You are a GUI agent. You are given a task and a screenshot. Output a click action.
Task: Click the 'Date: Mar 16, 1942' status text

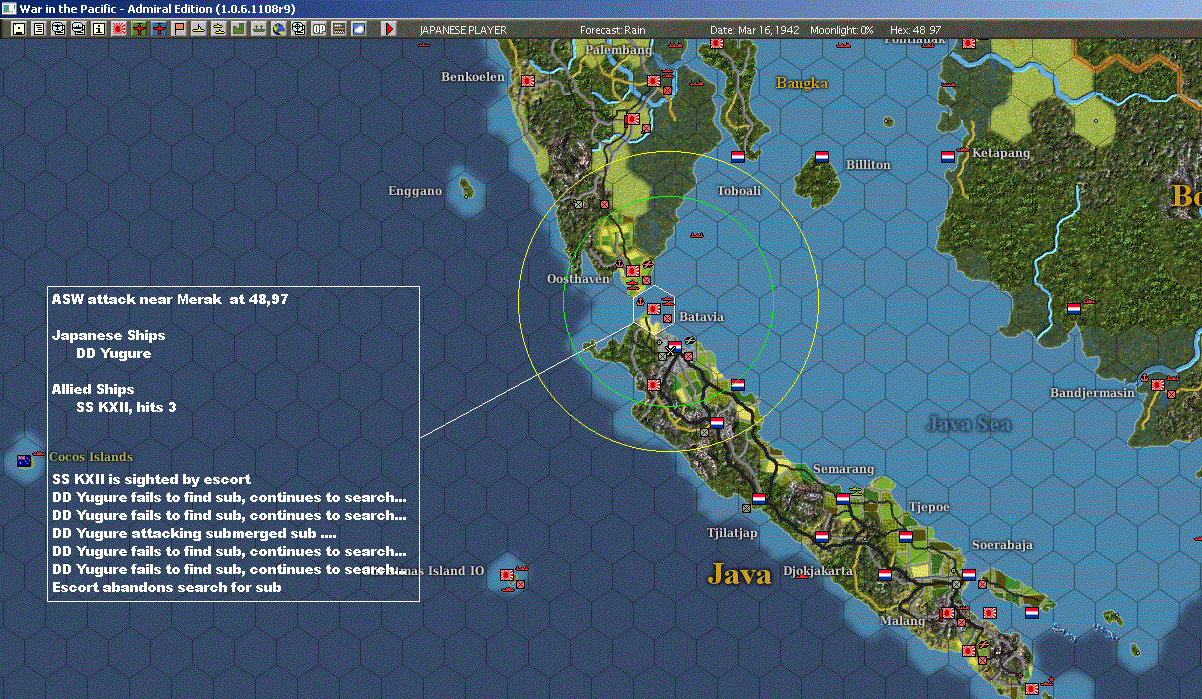click(754, 30)
